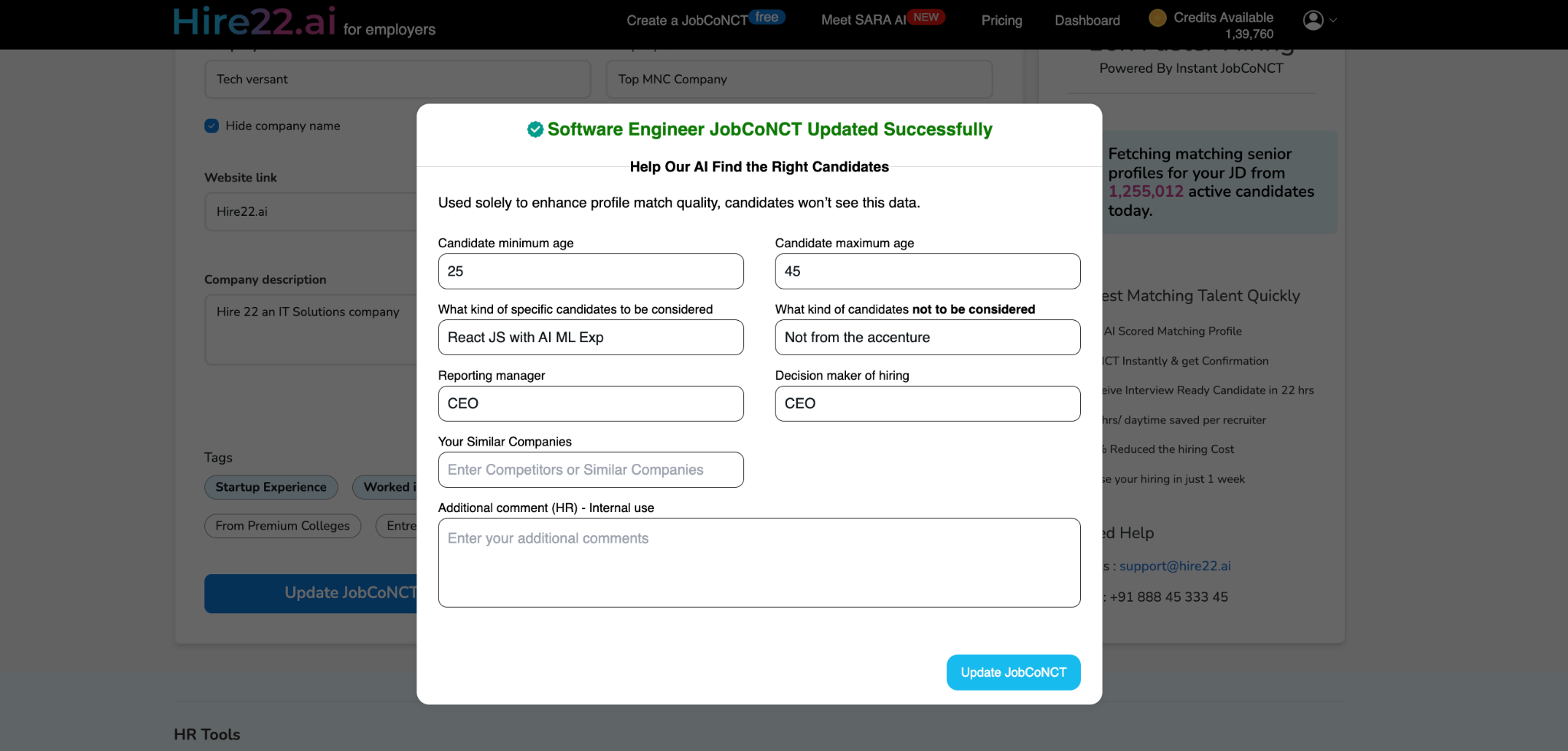Open Meet SARA AI page
1568x751 pixels.
click(863, 21)
